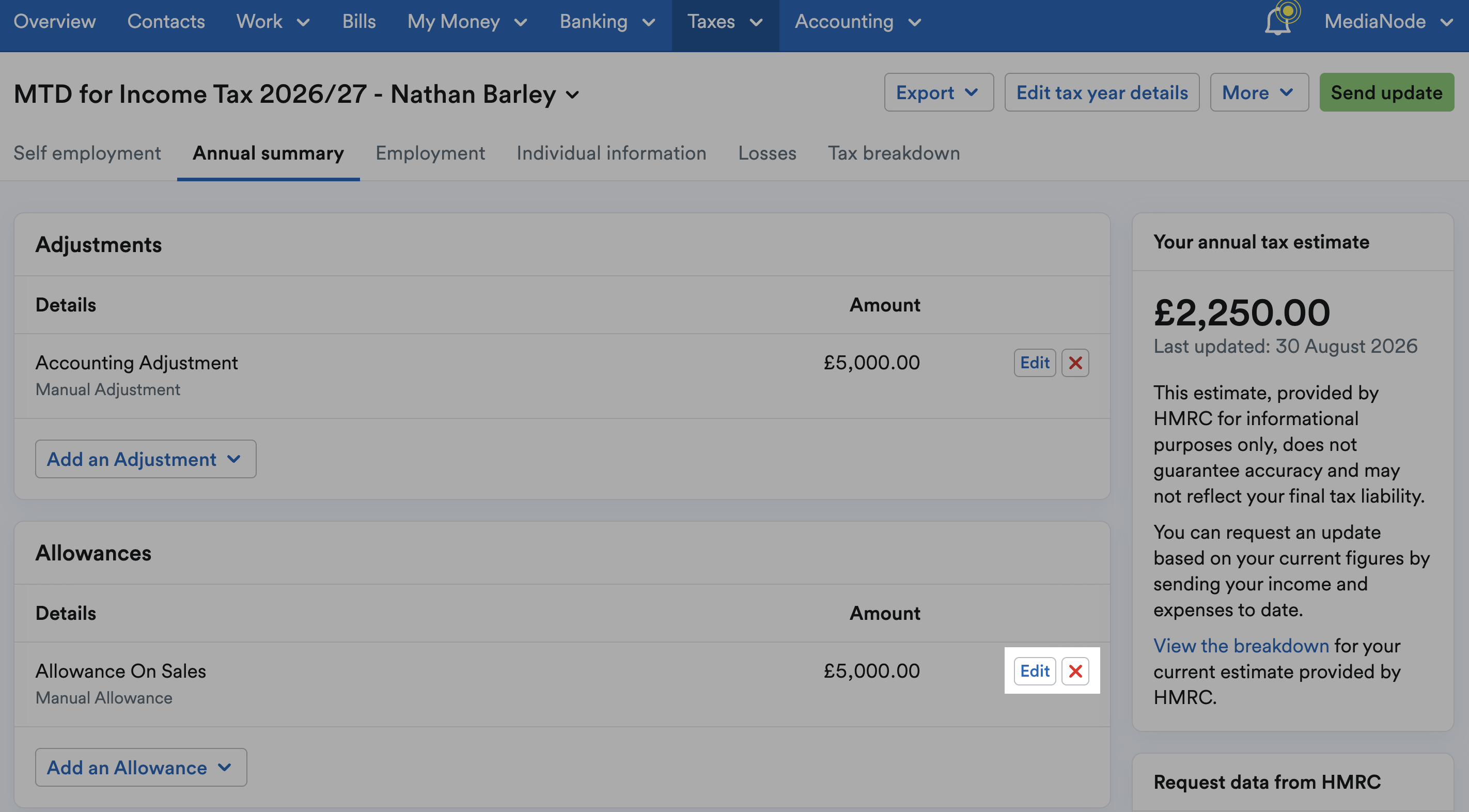The height and width of the screenshot is (812, 1469).
Task: Open the Add an Adjustment dropdown
Action: tap(146, 459)
